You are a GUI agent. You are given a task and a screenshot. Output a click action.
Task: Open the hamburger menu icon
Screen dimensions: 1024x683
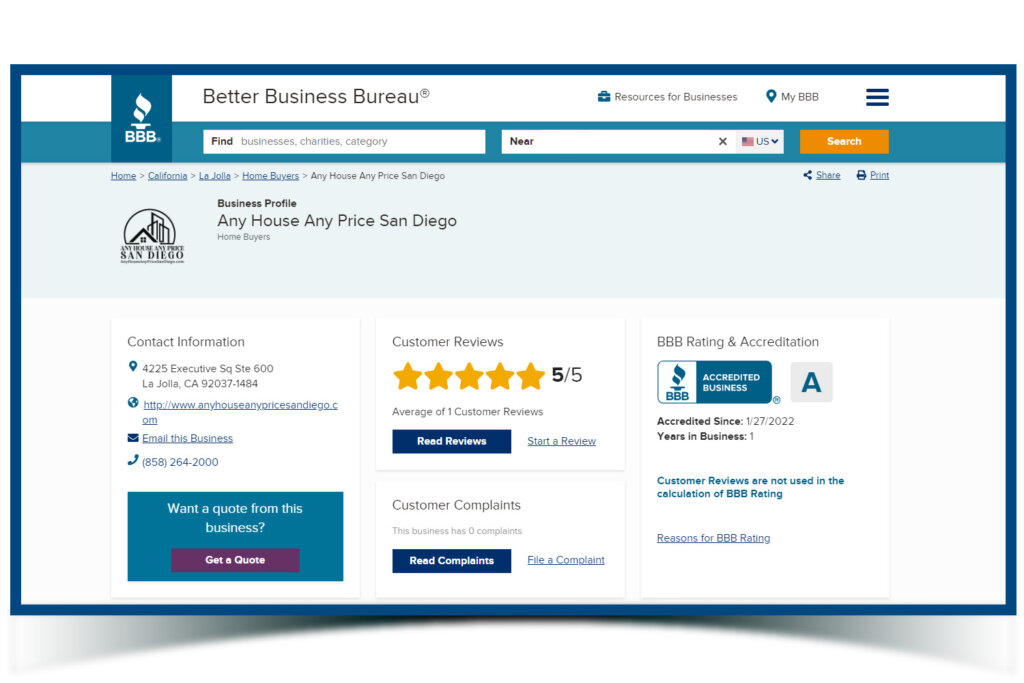877,97
